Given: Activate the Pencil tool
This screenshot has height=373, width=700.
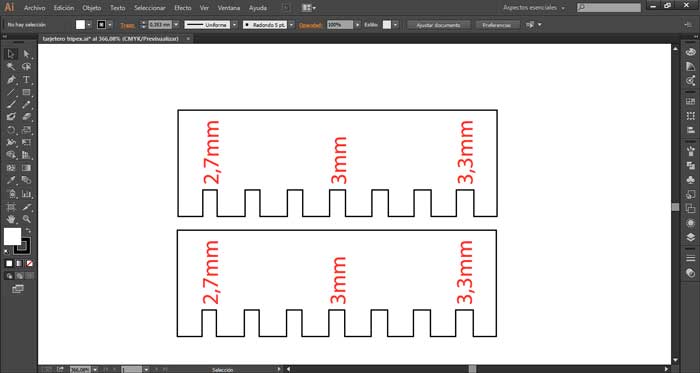Looking at the screenshot, I should (26, 105).
